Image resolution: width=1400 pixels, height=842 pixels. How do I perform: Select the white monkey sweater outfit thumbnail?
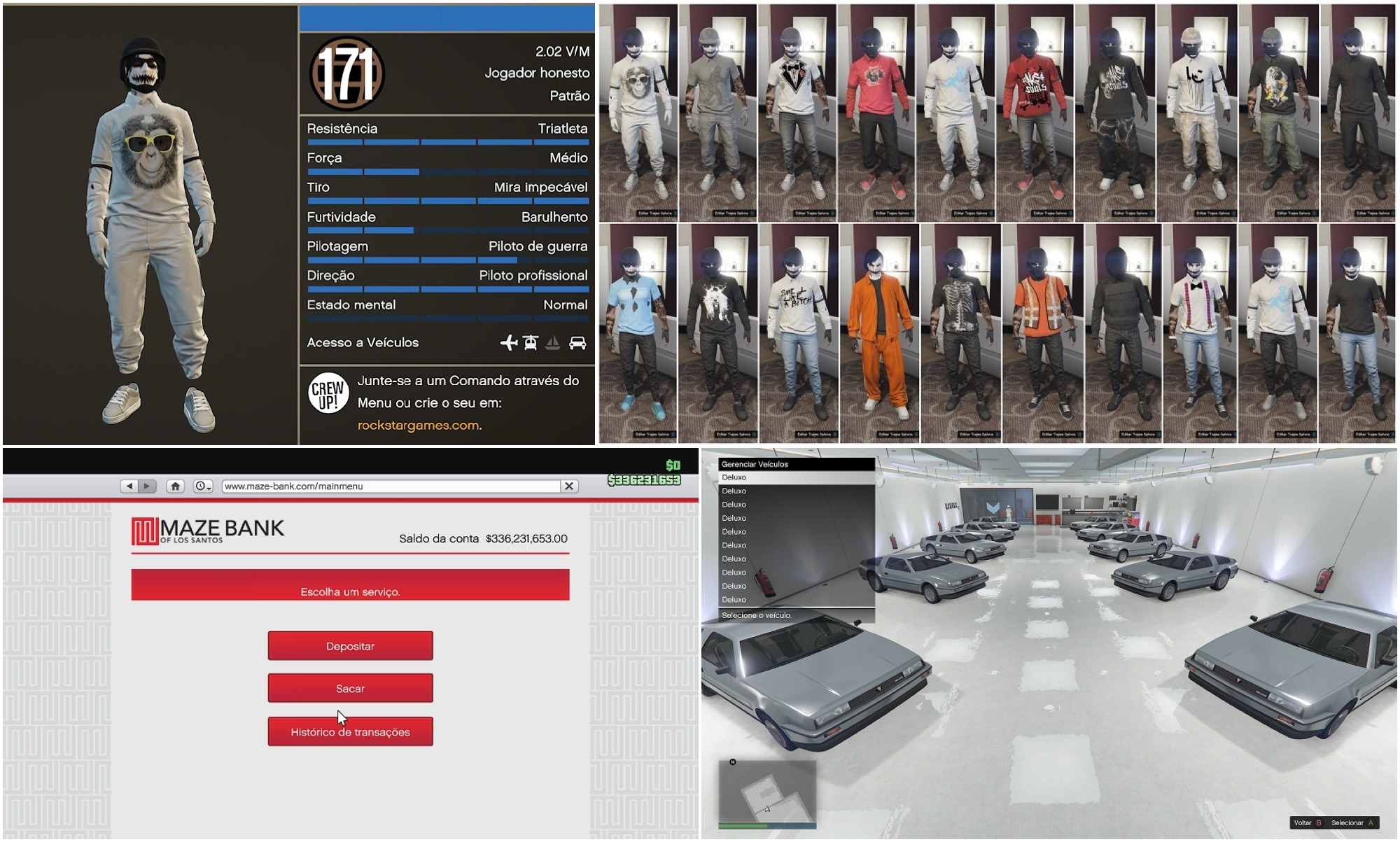click(638, 113)
